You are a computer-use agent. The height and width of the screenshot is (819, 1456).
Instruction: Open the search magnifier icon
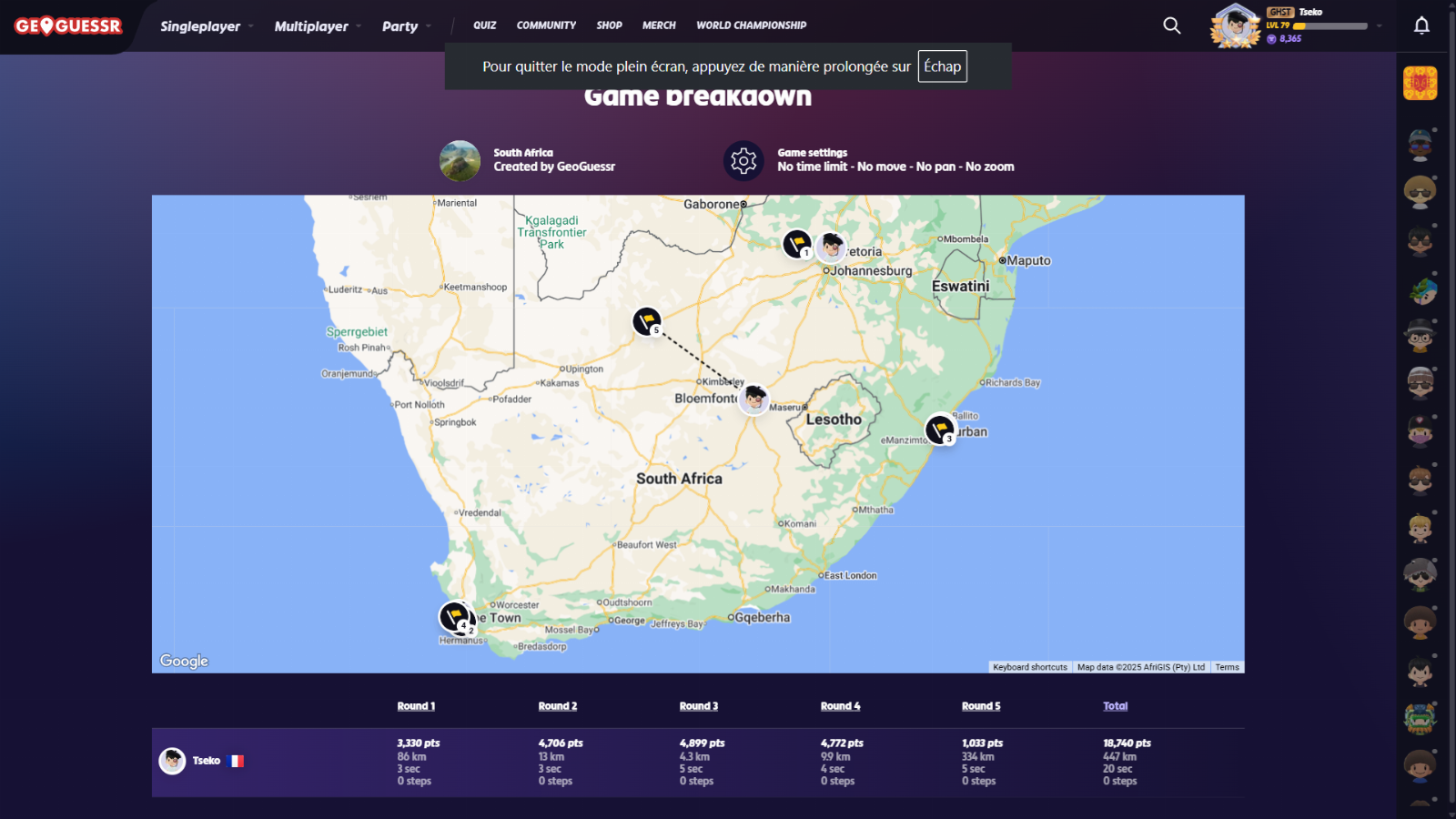tap(1171, 25)
